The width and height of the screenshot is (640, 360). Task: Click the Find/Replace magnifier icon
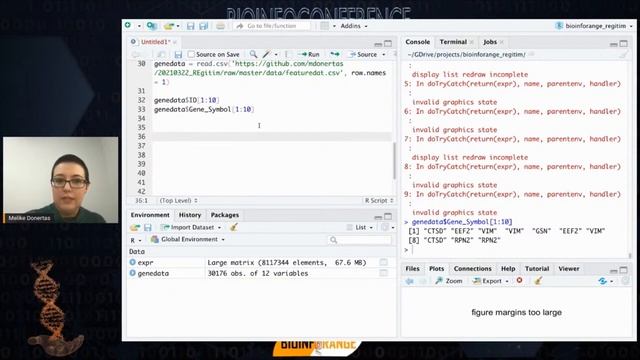point(253,54)
